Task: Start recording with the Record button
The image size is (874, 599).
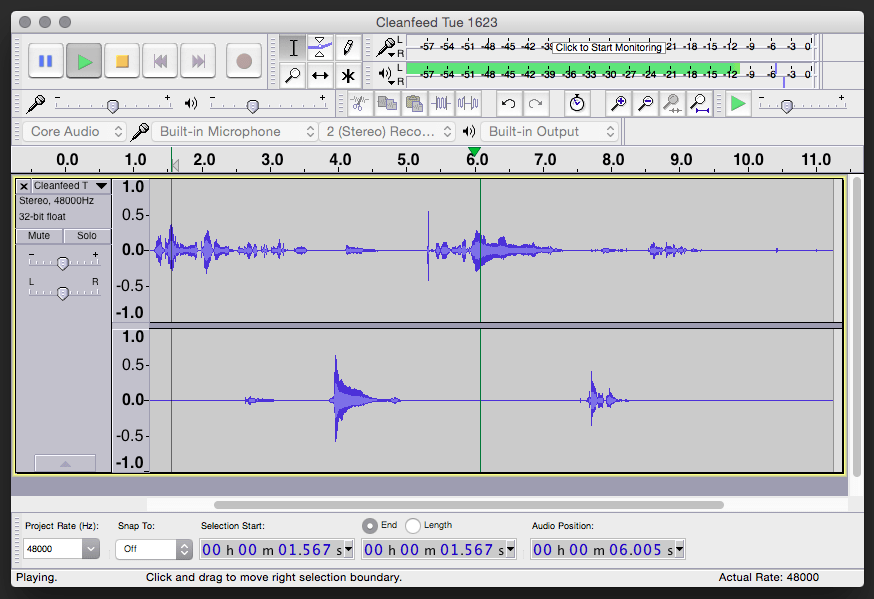Action: 244,61
